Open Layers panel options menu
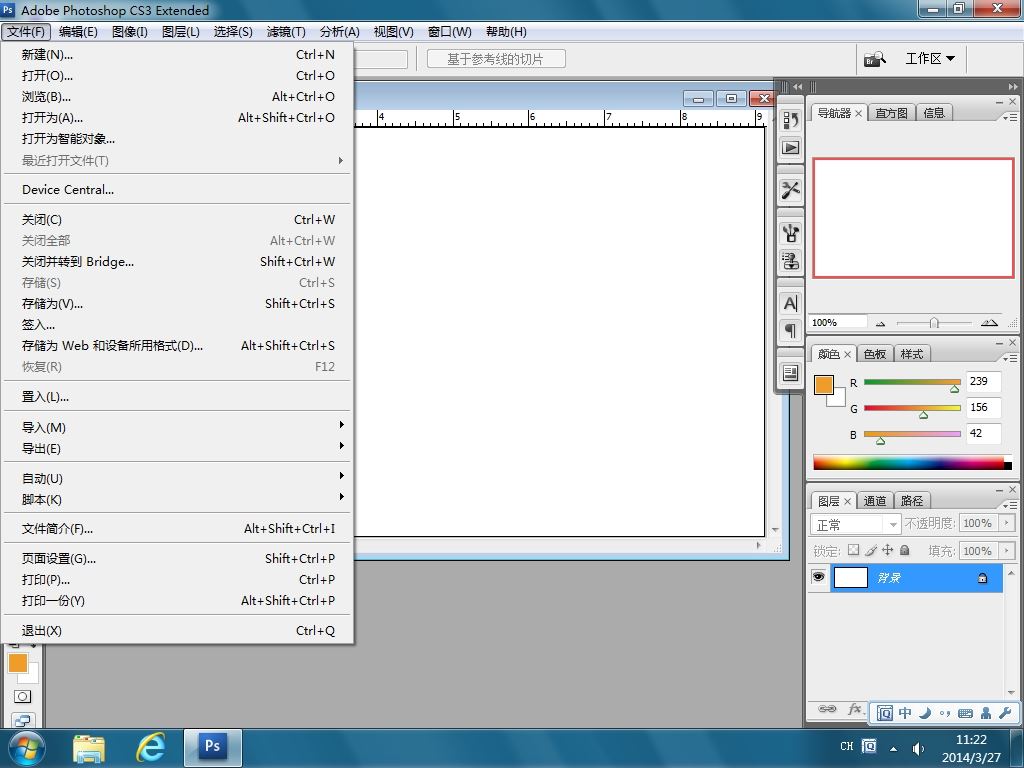 click(x=1010, y=505)
